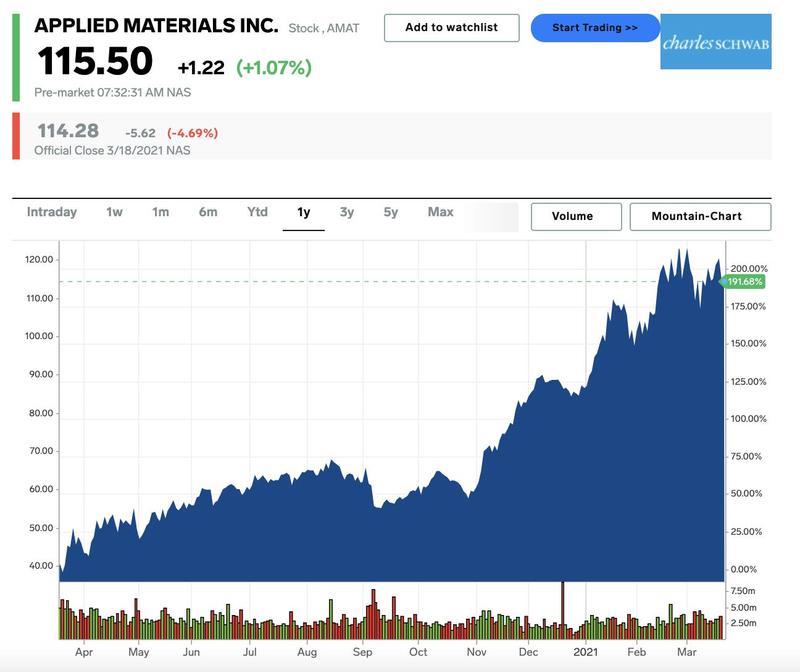The image size is (800, 672).
Task: Click Add to watchlist button
Action: [x=452, y=28]
